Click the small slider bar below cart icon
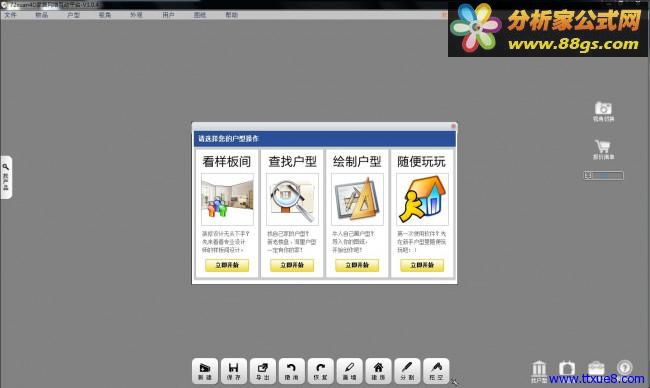This screenshot has height=388, width=650. pyautogui.click(x=603, y=175)
